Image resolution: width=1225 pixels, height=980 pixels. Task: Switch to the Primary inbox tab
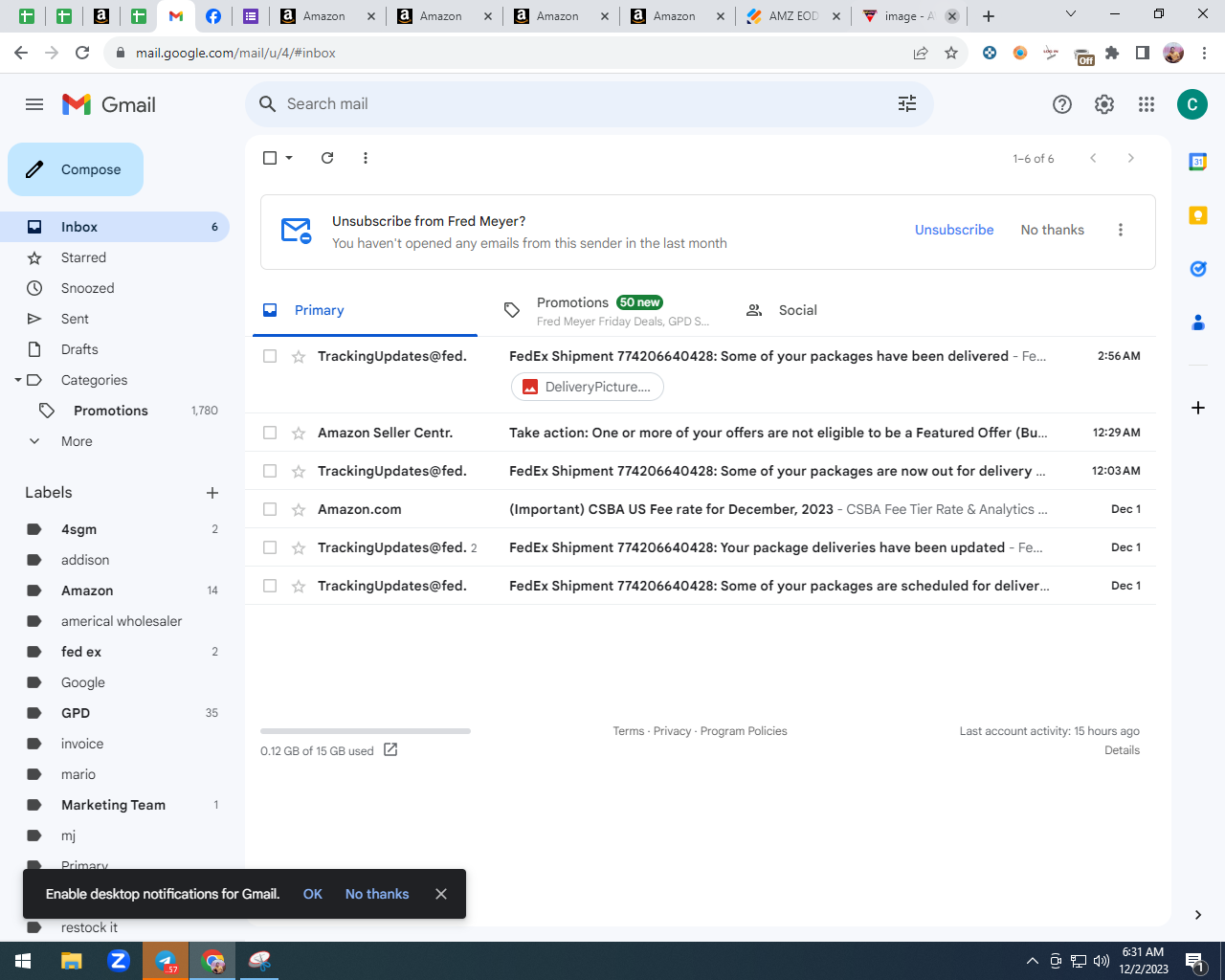coord(365,310)
